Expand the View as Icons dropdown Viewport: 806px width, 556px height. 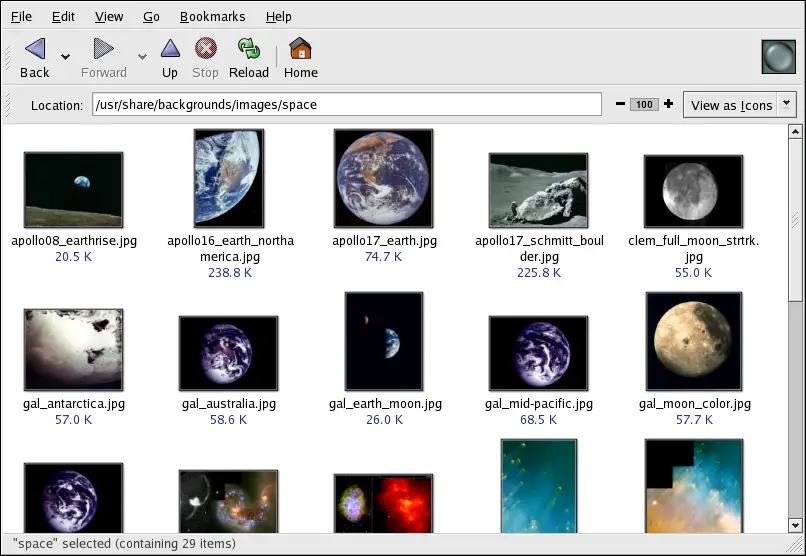pos(787,104)
